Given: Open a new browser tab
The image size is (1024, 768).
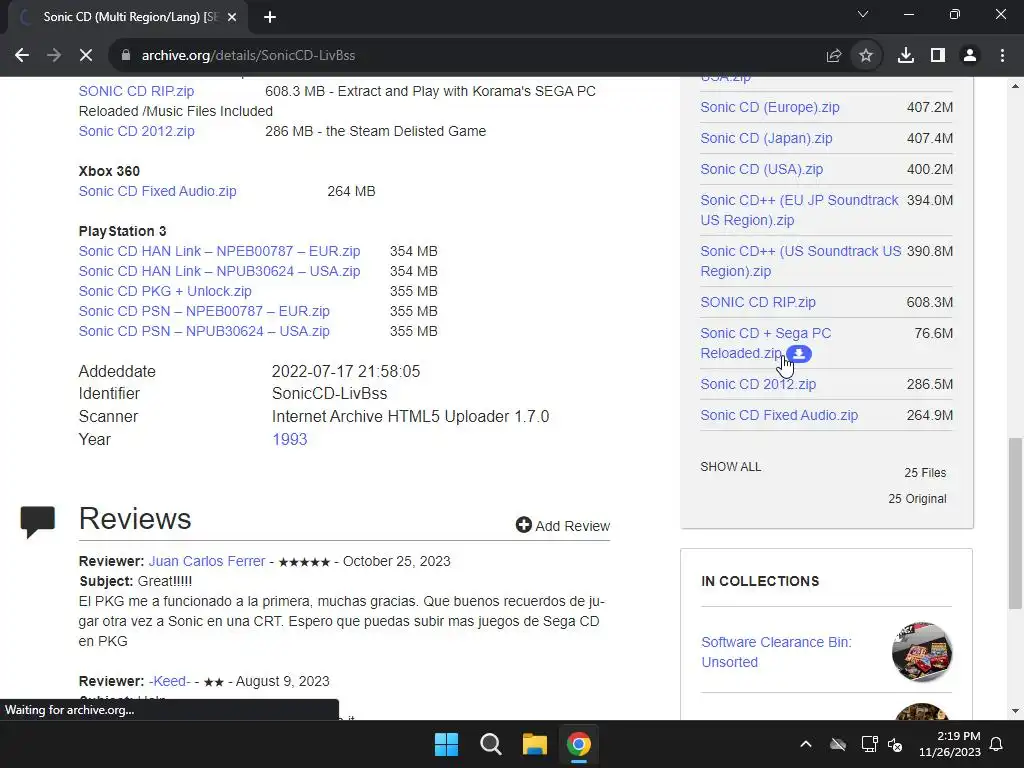Looking at the screenshot, I should 270,17.
